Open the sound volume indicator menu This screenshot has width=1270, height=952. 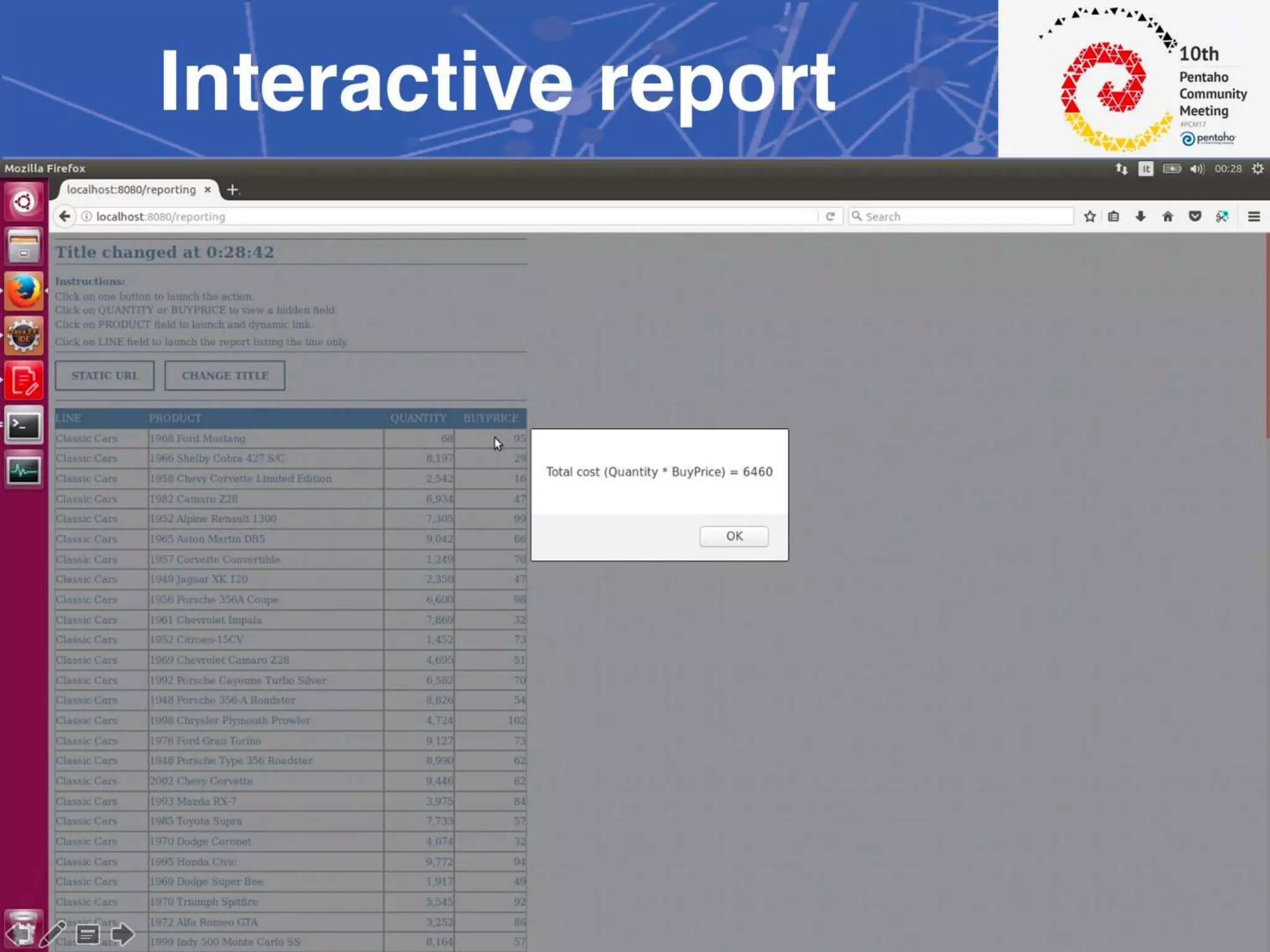coord(1197,169)
